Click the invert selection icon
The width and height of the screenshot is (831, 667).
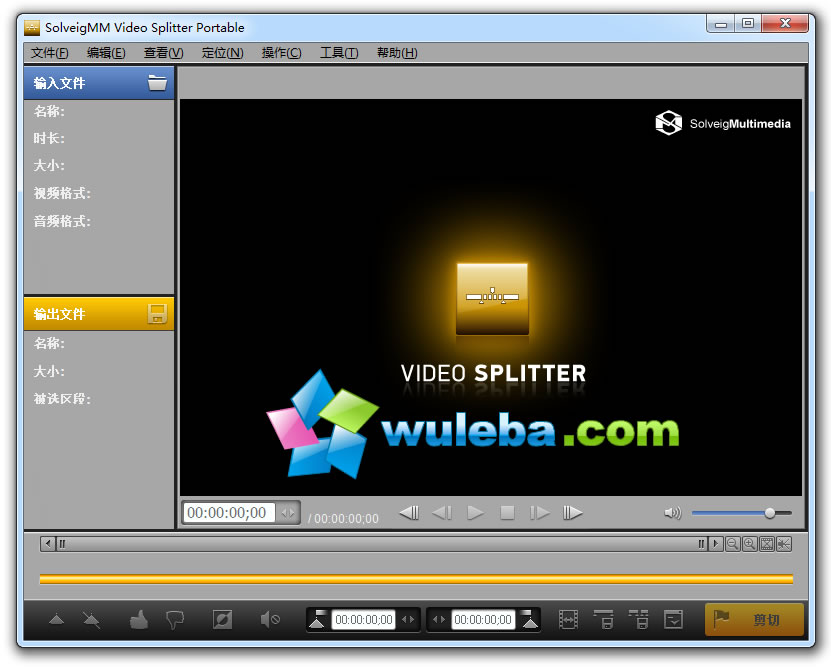222,619
